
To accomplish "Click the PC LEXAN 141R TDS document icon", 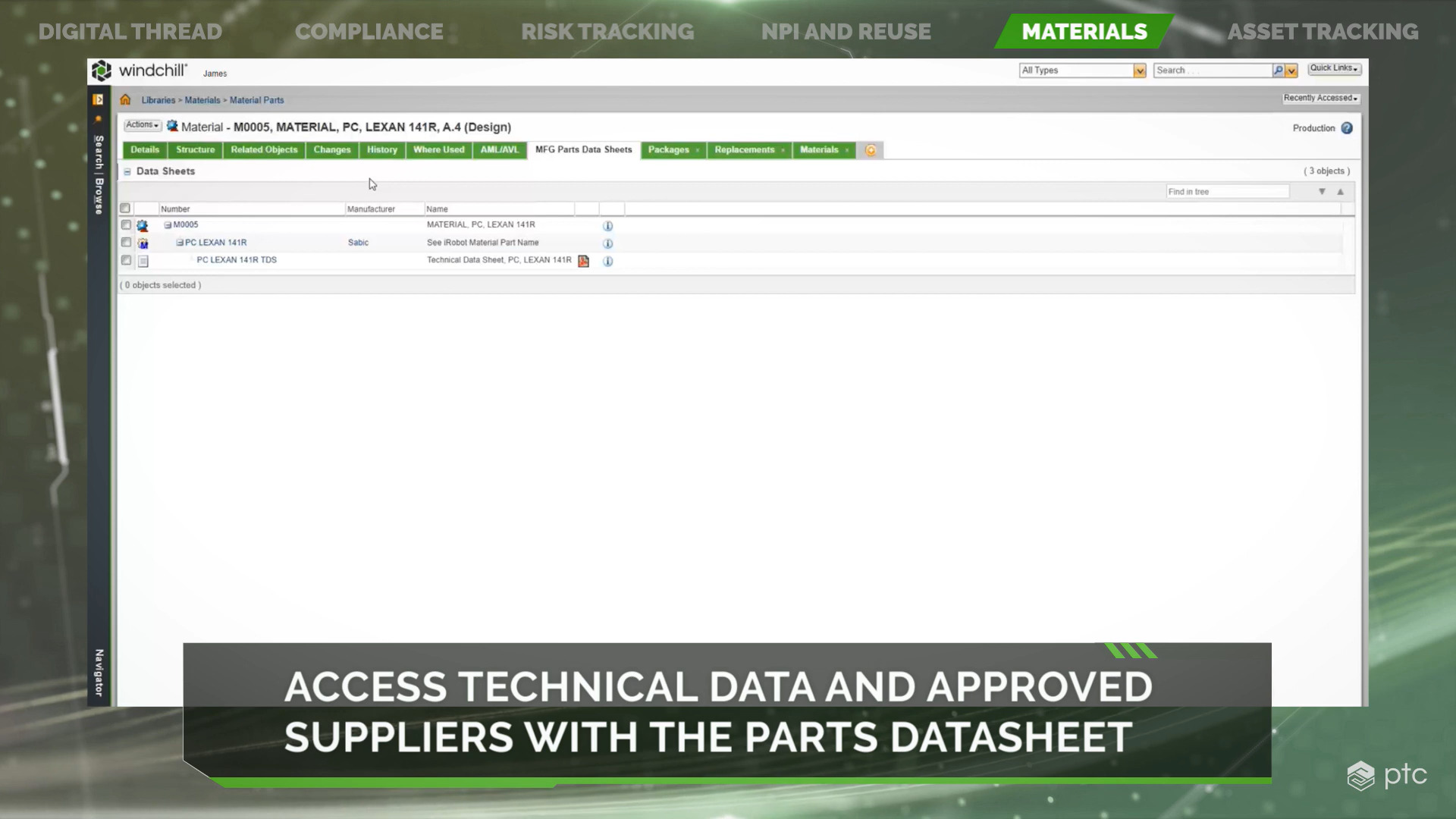I will click(143, 261).
